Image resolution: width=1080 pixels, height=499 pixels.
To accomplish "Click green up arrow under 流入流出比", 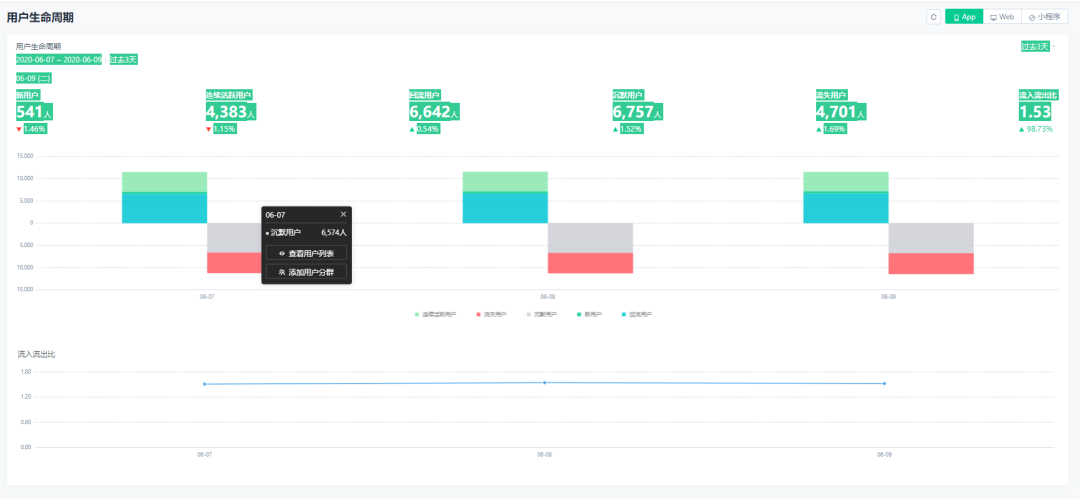I will 1021,129.
